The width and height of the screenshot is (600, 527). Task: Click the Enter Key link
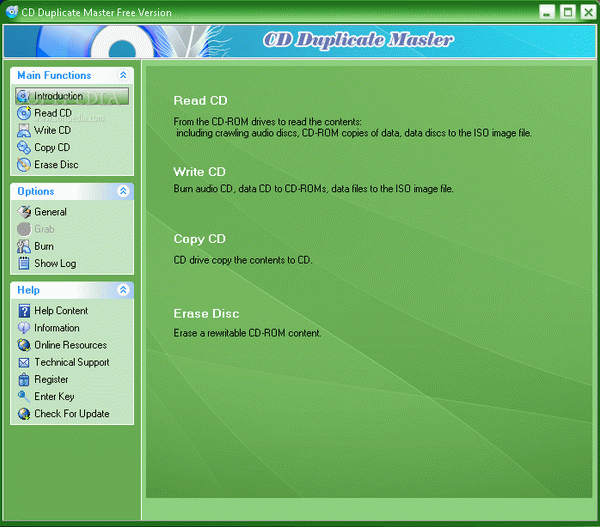point(54,397)
